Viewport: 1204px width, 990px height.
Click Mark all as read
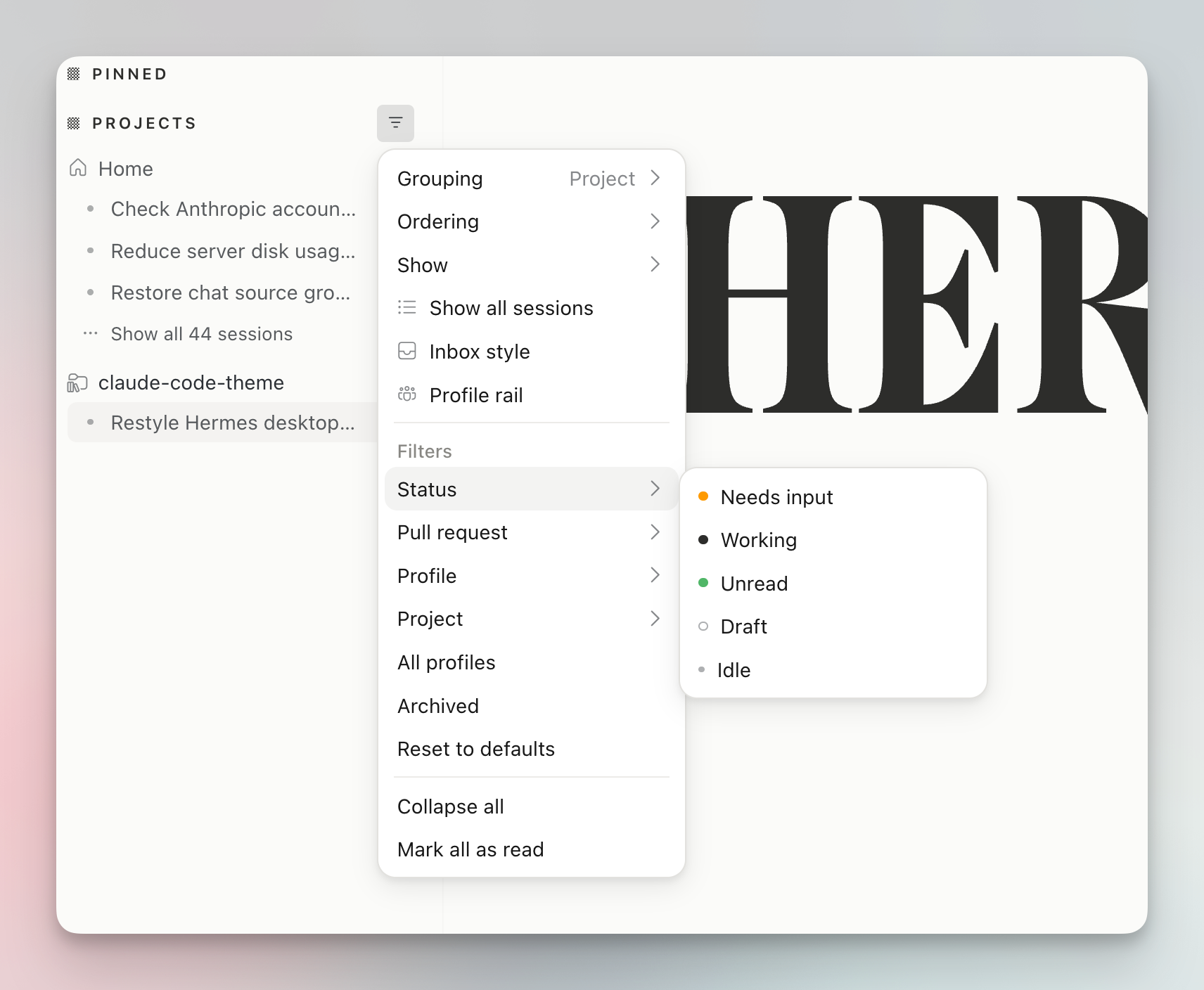click(x=532, y=849)
